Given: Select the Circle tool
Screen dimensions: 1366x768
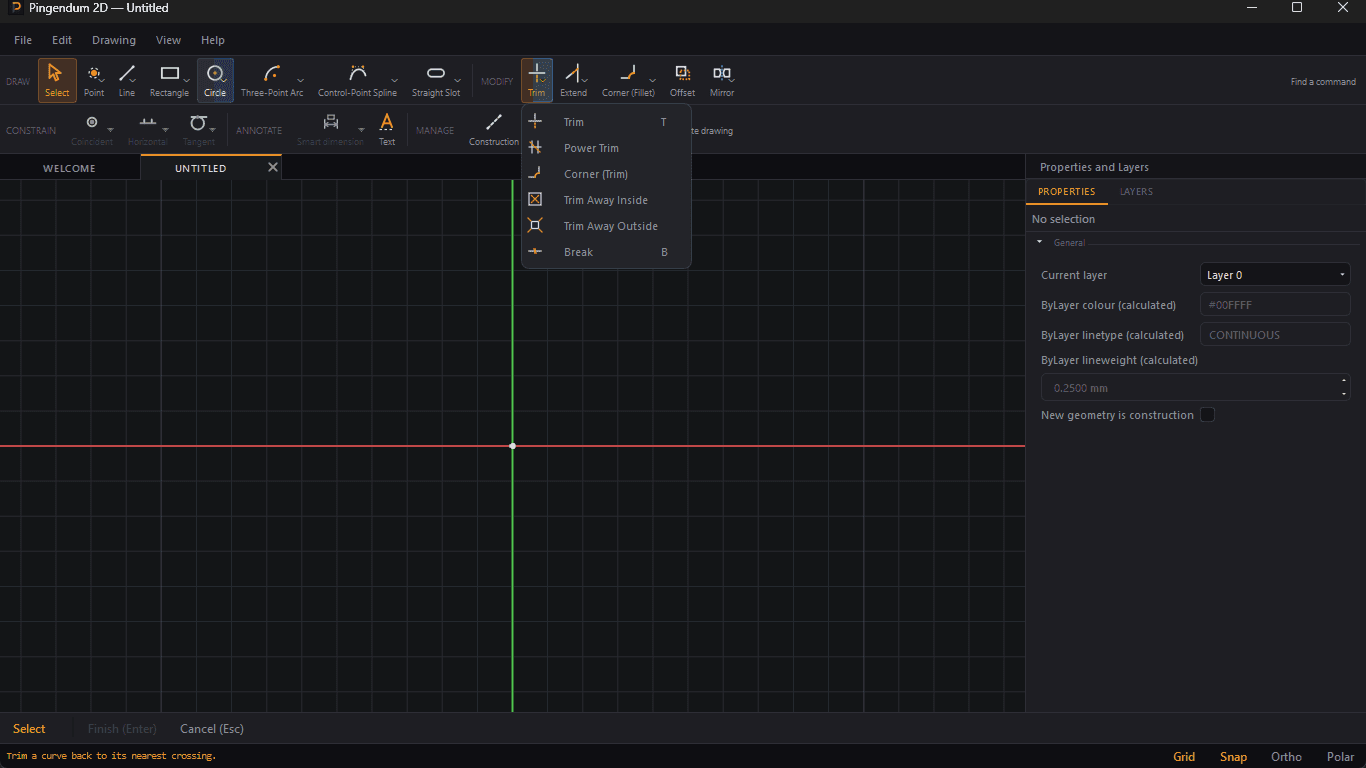Looking at the screenshot, I should (215, 80).
